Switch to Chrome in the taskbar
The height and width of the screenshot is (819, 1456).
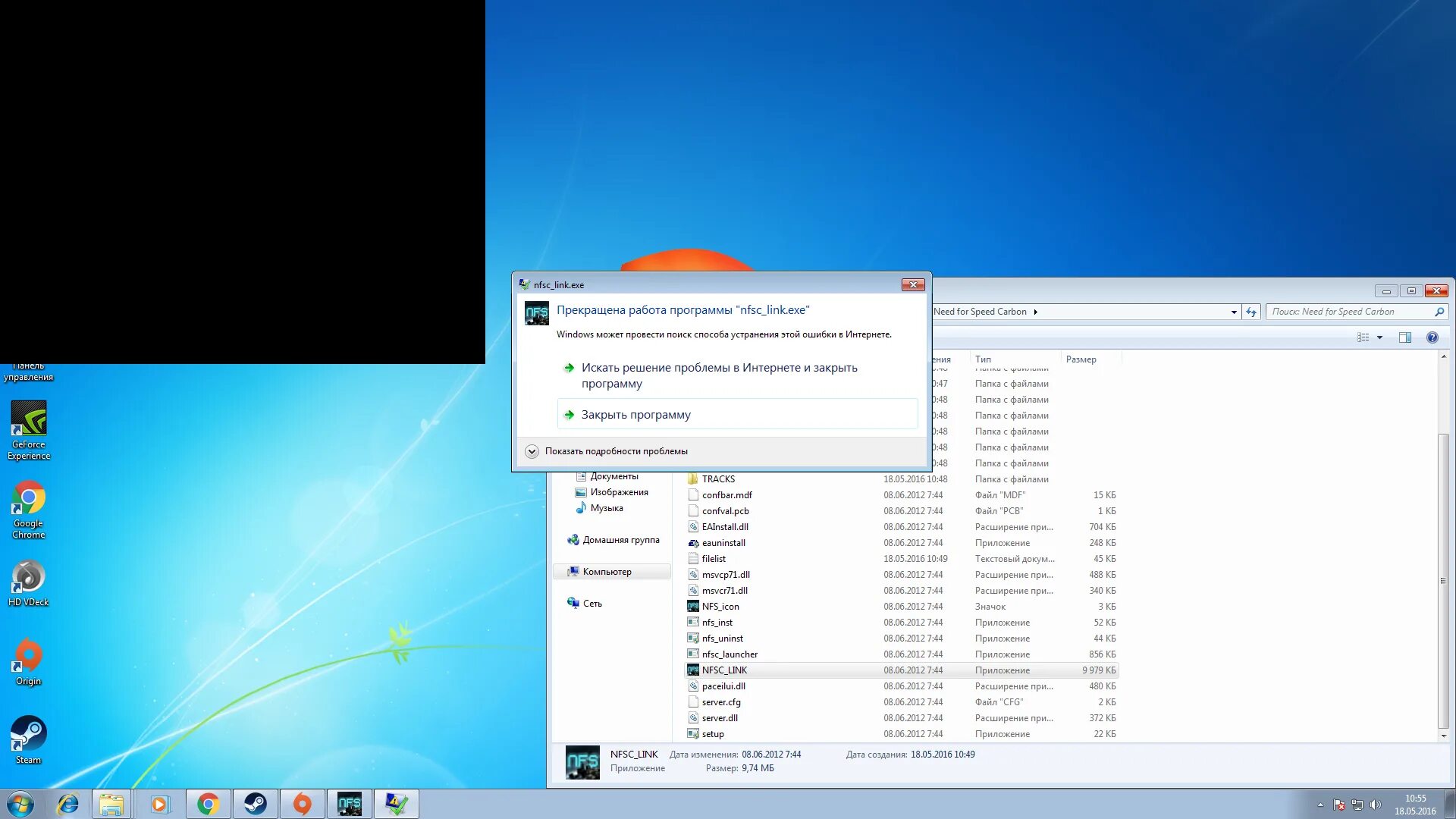coord(208,804)
